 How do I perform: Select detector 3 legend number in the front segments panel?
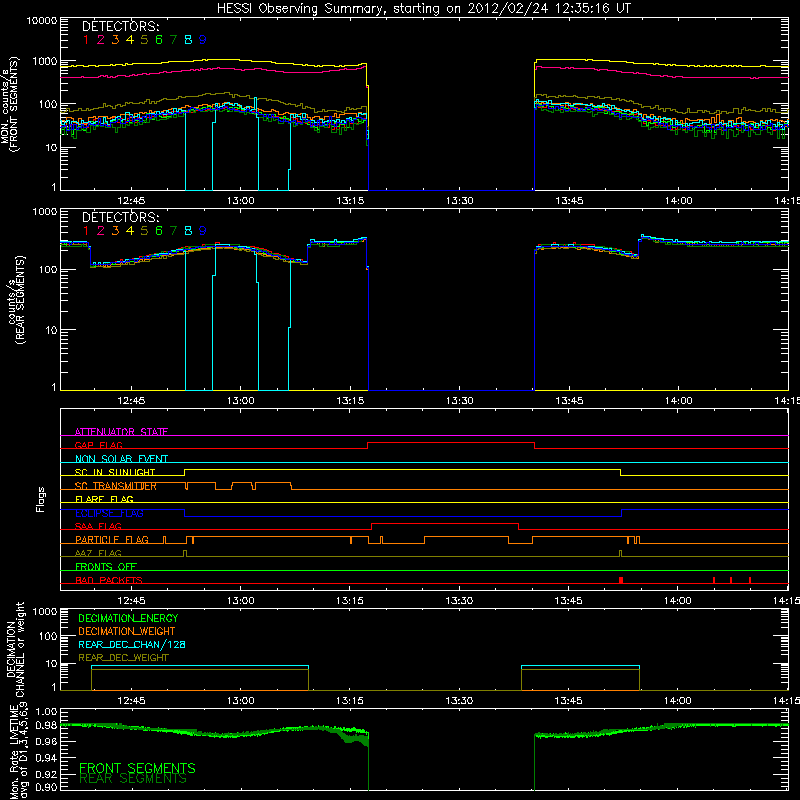click(115, 40)
